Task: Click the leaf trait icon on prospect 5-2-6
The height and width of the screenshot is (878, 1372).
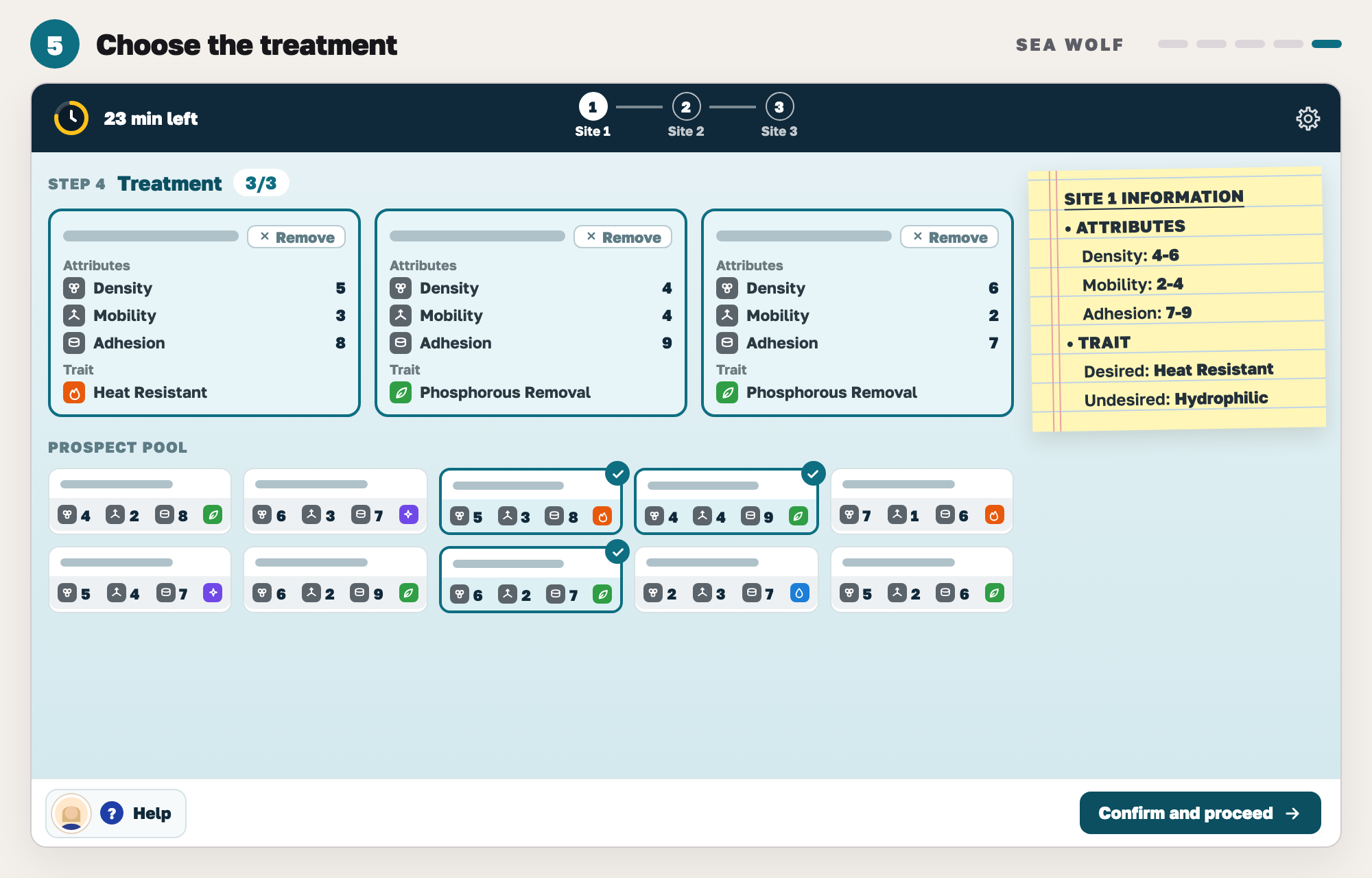Action: (994, 593)
